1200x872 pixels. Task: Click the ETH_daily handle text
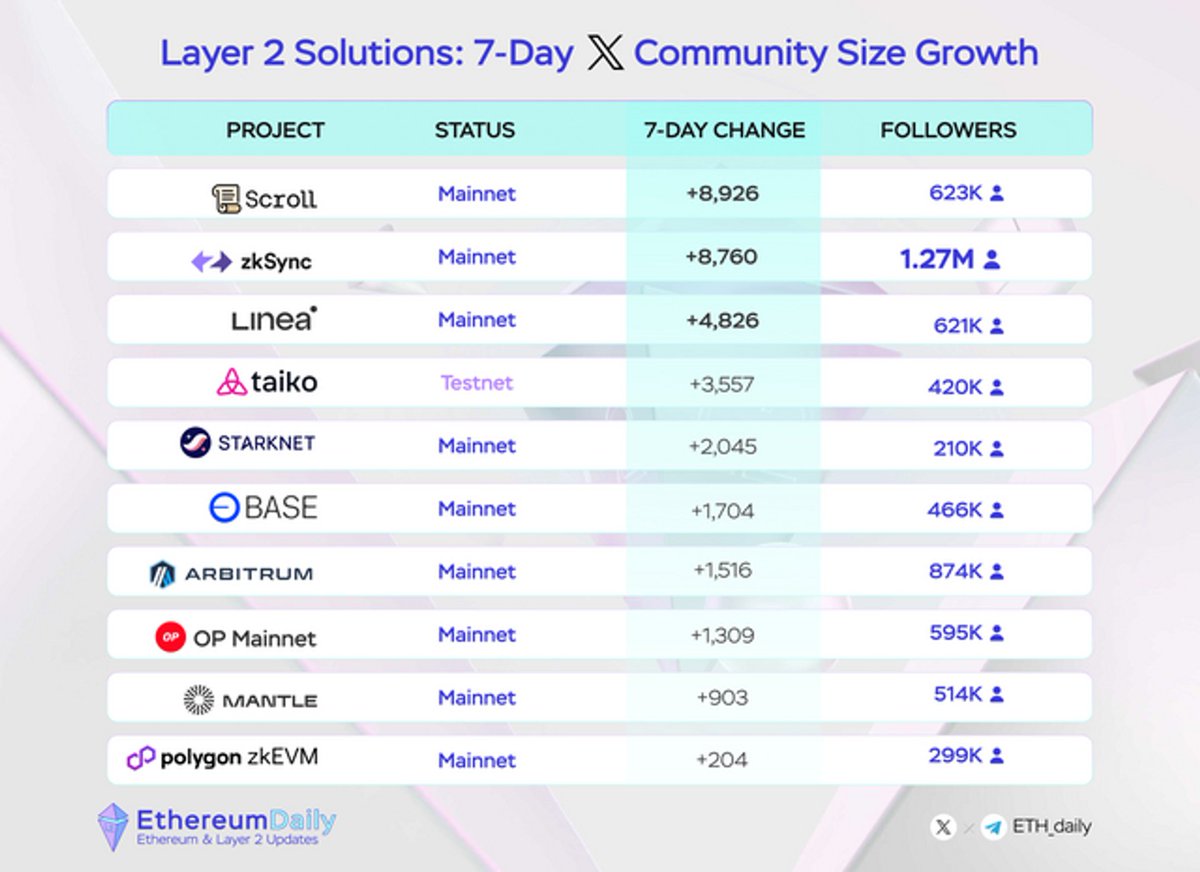tap(1051, 827)
